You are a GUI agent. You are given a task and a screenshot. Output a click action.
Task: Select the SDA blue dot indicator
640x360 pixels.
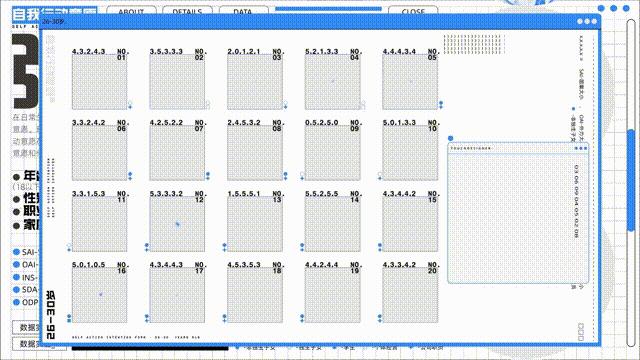point(16,290)
